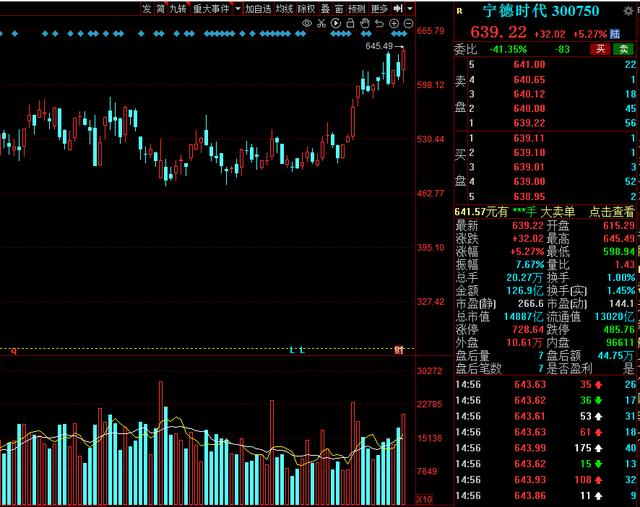Click the X10 volume scale label
This screenshot has width=640, height=507.
pos(424,499)
